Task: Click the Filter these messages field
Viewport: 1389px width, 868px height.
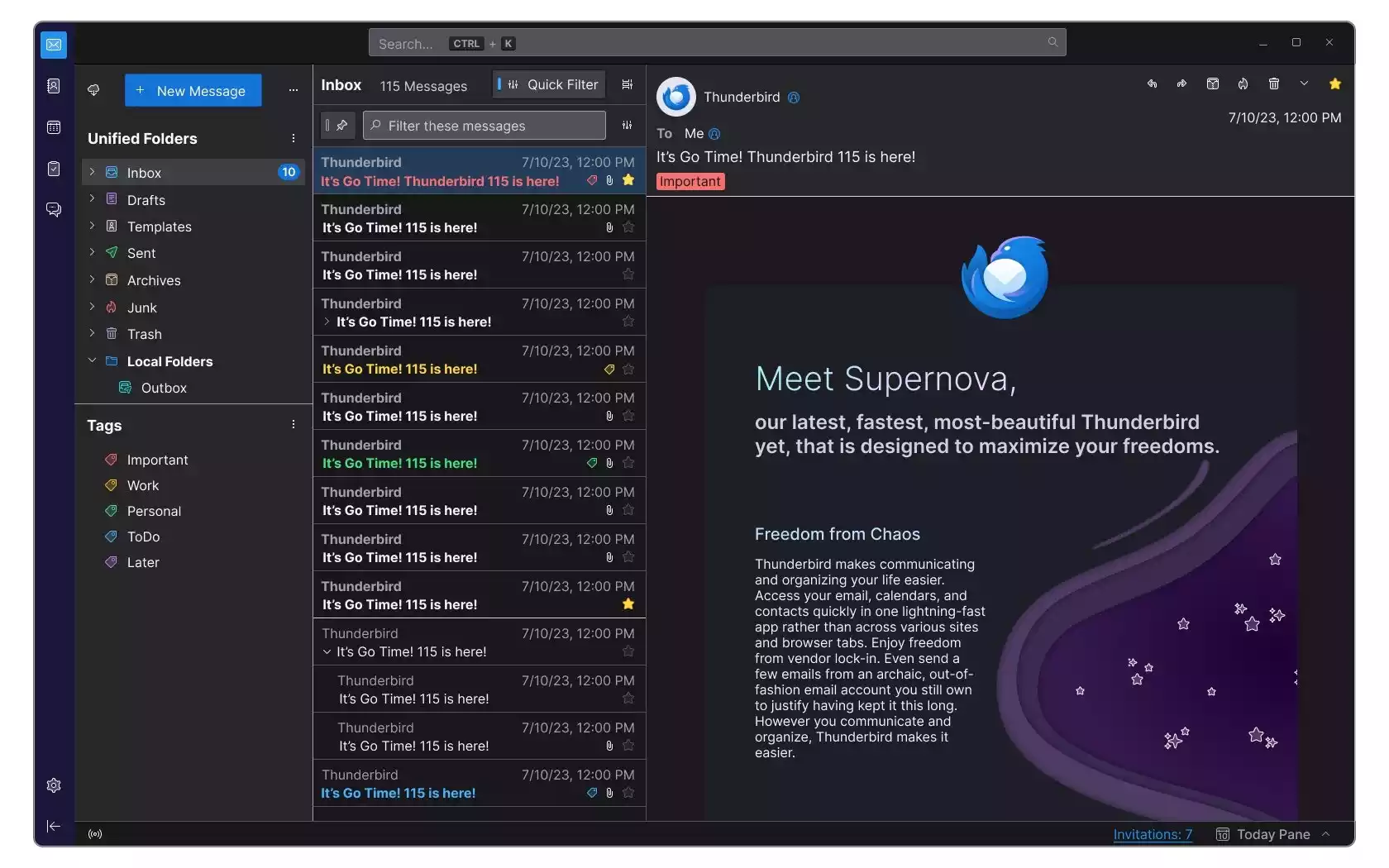Action: pyautogui.click(x=485, y=126)
